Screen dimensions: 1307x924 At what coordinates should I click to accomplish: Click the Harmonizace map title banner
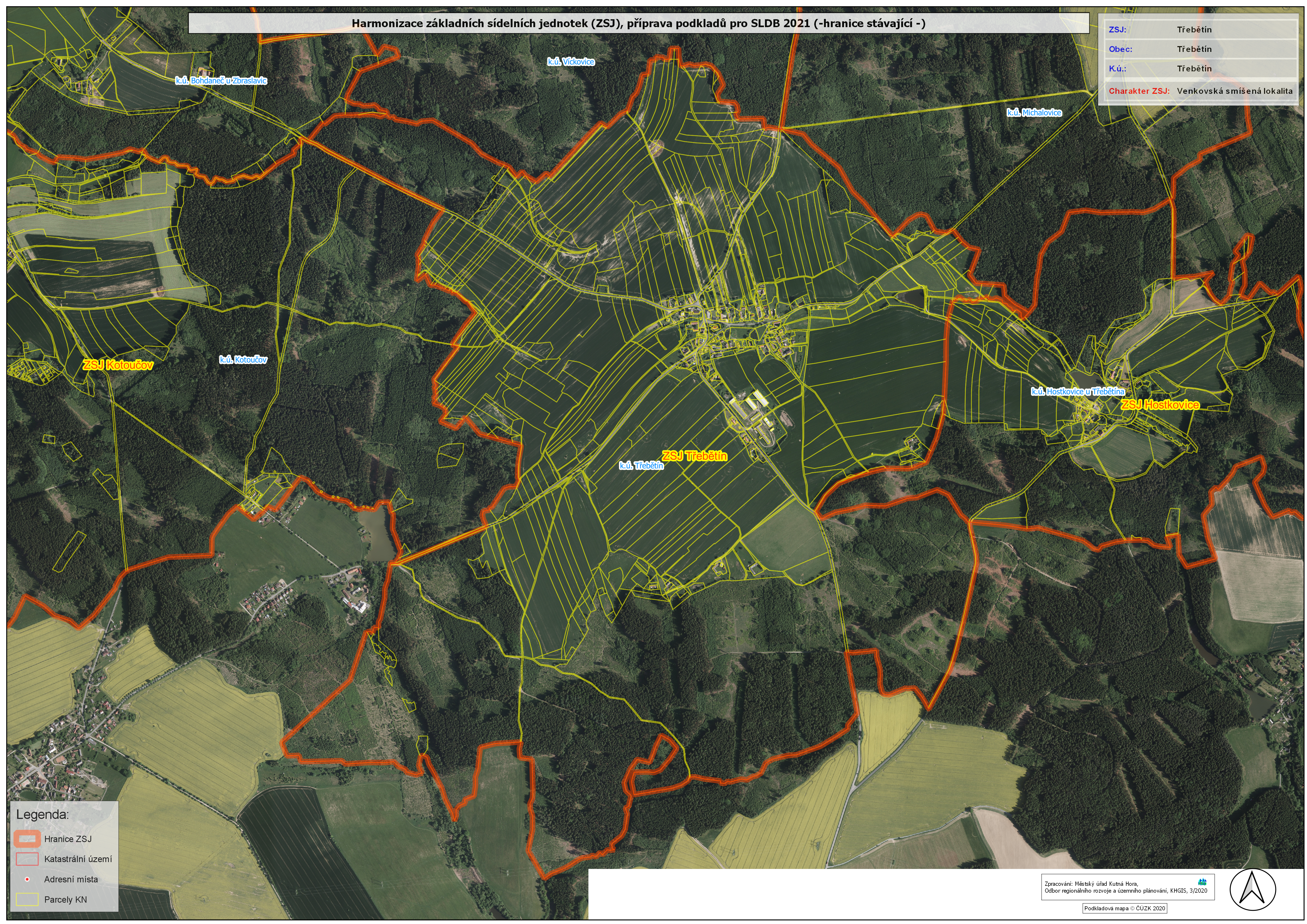click(x=638, y=24)
